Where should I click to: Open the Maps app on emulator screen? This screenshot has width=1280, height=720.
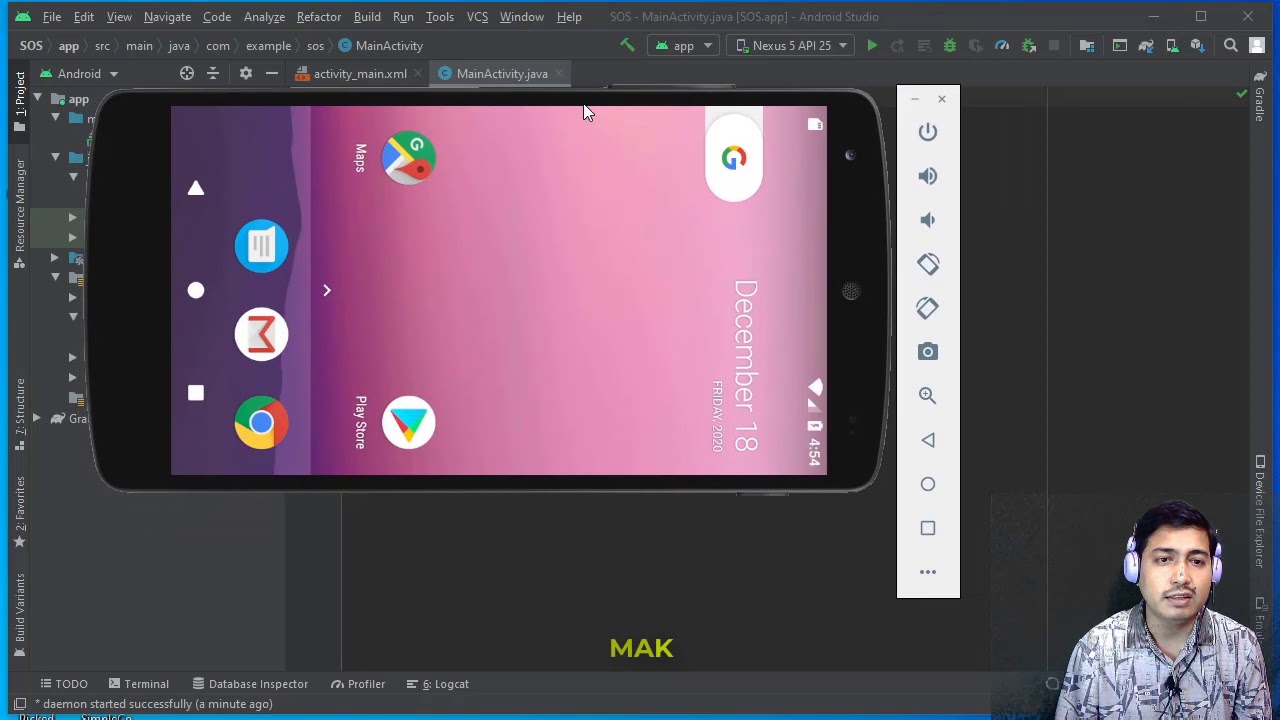click(408, 158)
